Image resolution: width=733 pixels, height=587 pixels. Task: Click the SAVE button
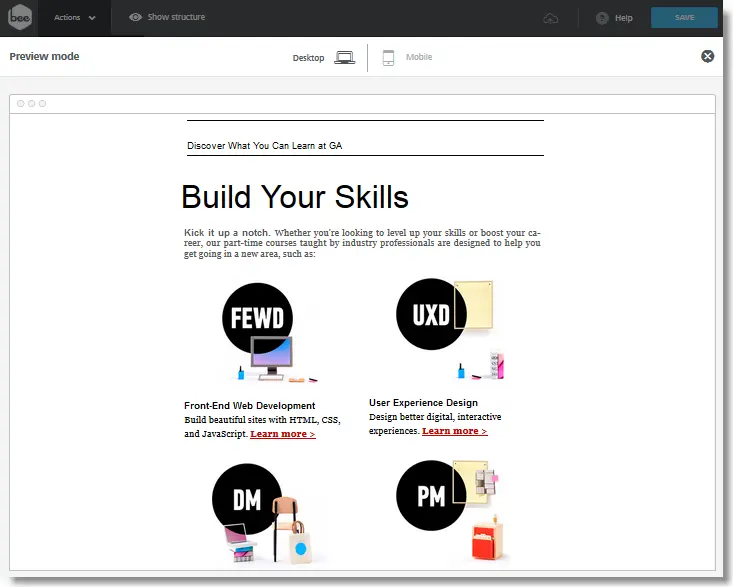pos(684,18)
